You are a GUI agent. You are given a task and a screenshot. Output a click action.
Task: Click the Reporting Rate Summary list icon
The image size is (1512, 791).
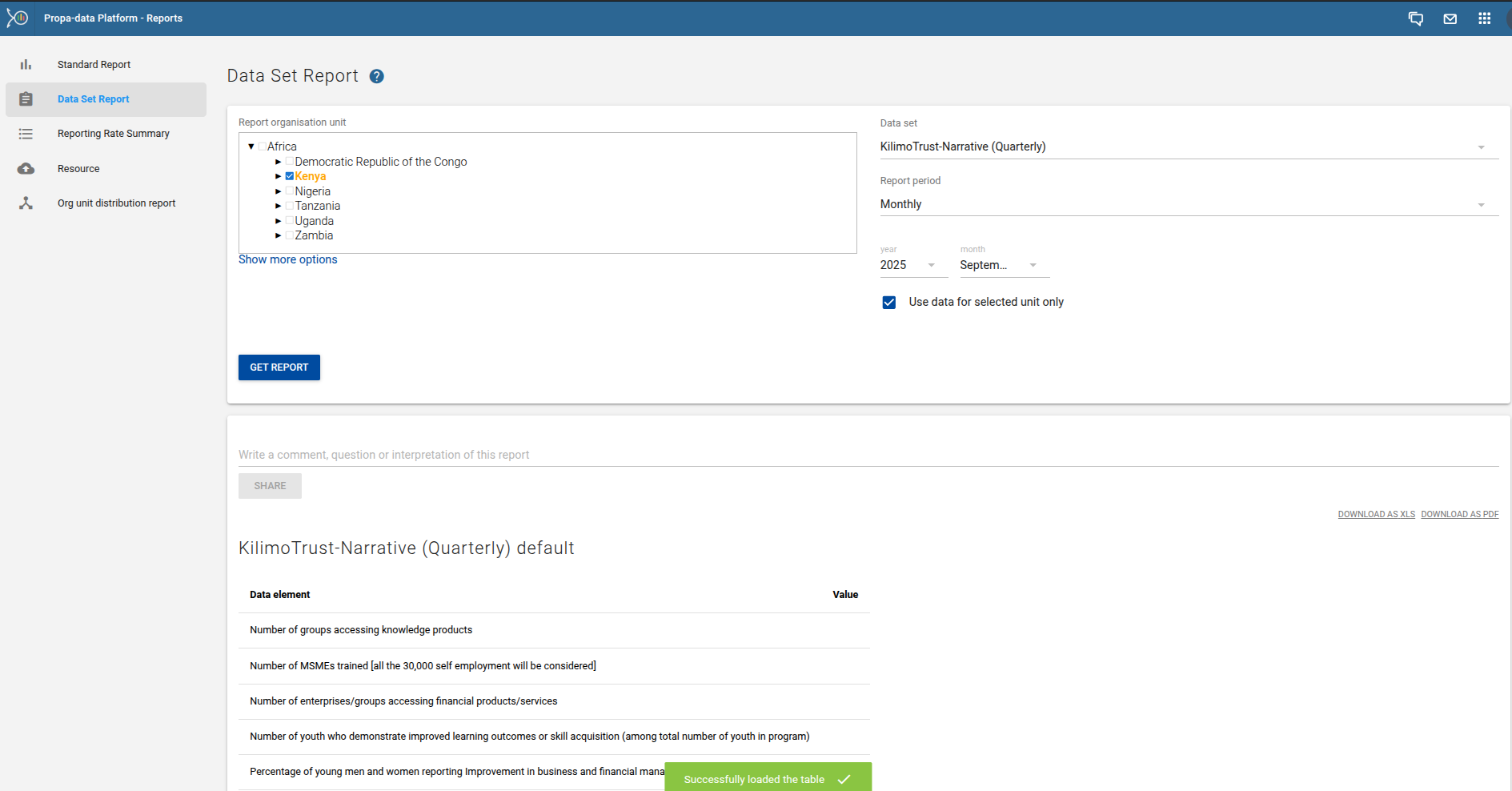coord(26,134)
